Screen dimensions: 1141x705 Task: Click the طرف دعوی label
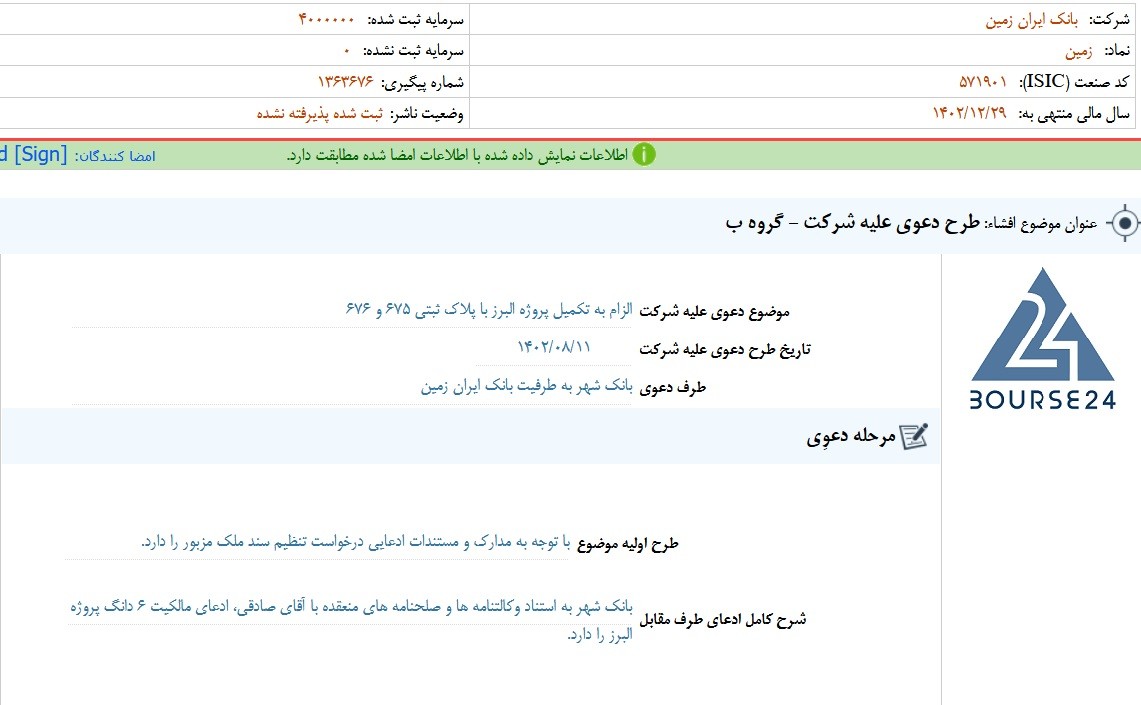(x=672, y=388)
